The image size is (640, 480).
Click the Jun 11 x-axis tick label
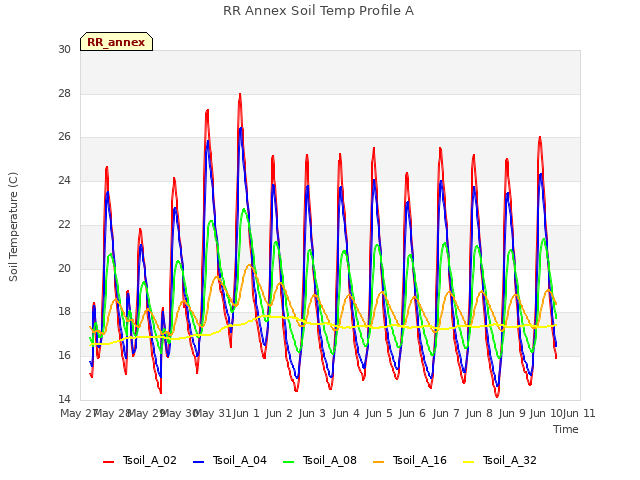579,413
